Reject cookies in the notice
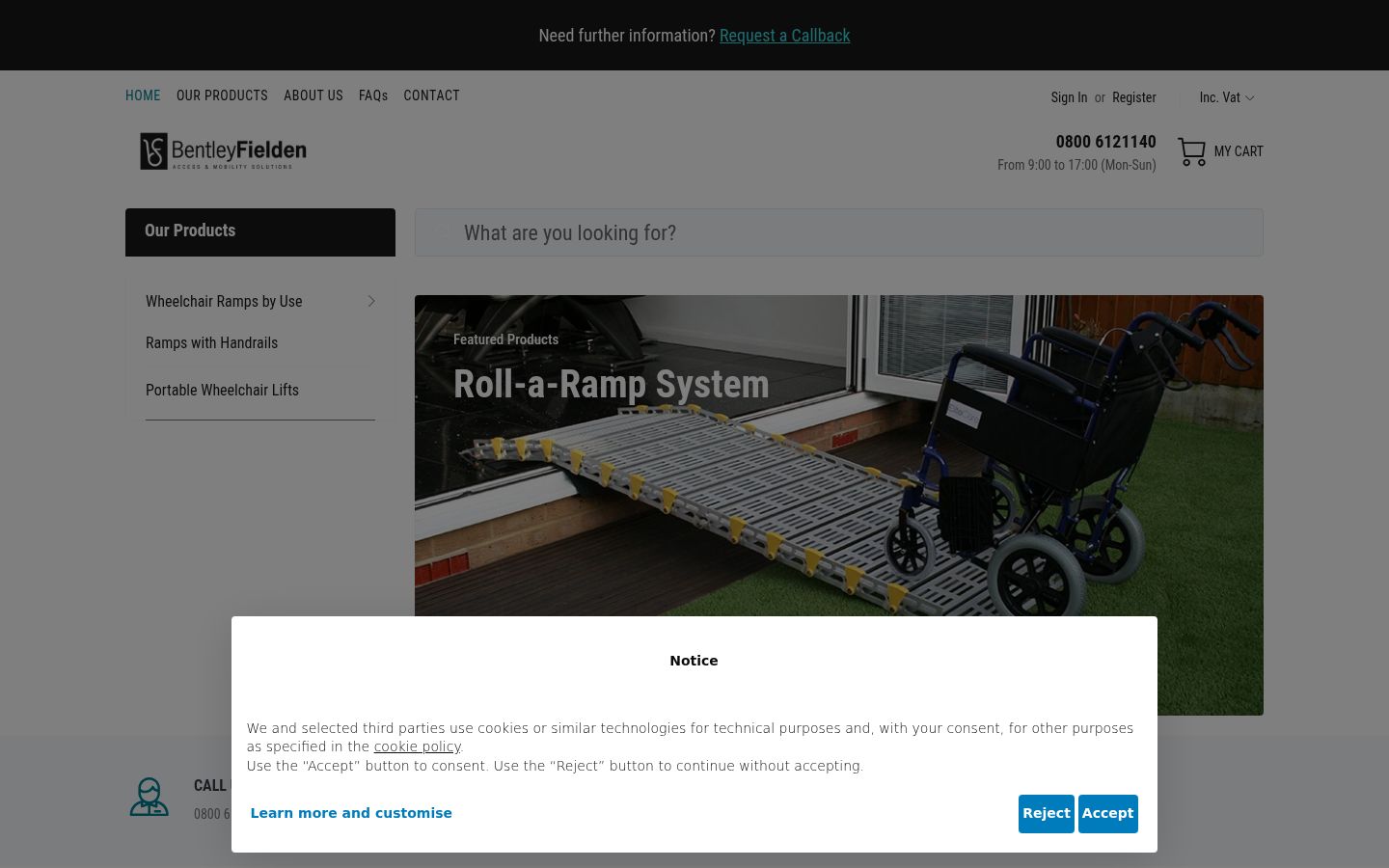This screenshot has height=868, width=1389. point(1046,813)
